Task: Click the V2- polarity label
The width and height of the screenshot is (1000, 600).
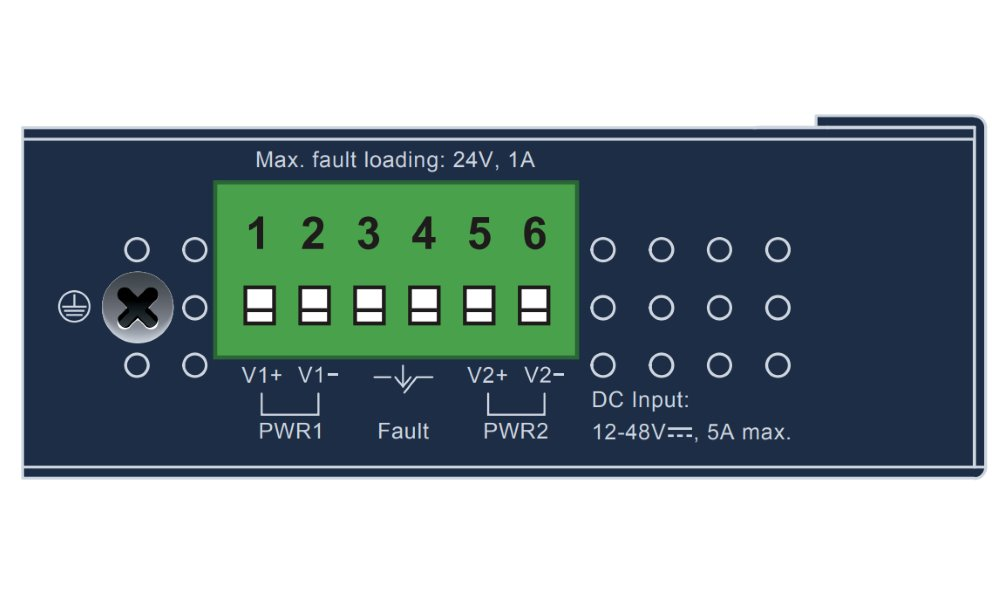Action: 545,376
